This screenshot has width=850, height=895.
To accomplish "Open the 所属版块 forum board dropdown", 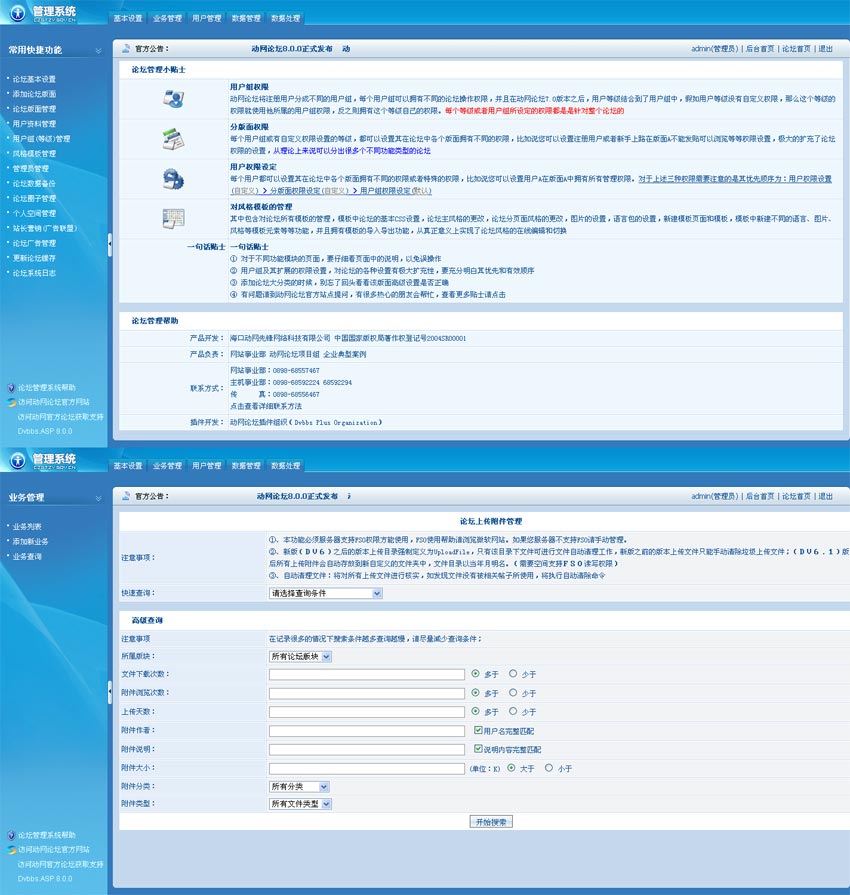I will pos(300,656).
